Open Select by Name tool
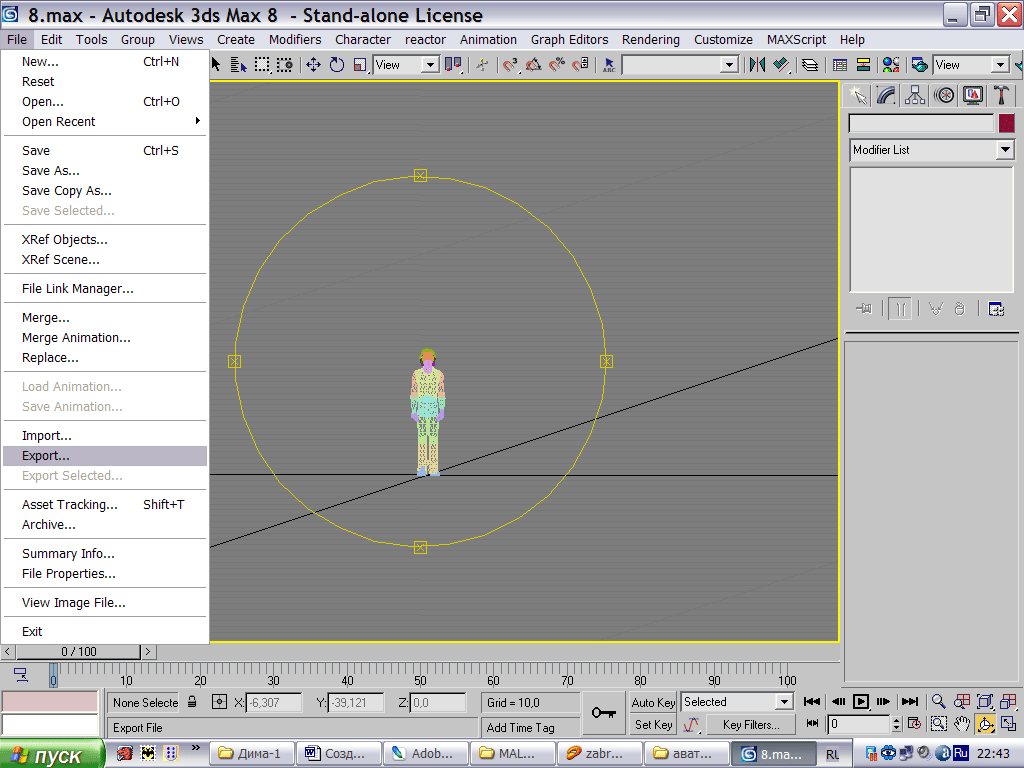The height and width of the screenshot is (768, 1024). (238, 65)
